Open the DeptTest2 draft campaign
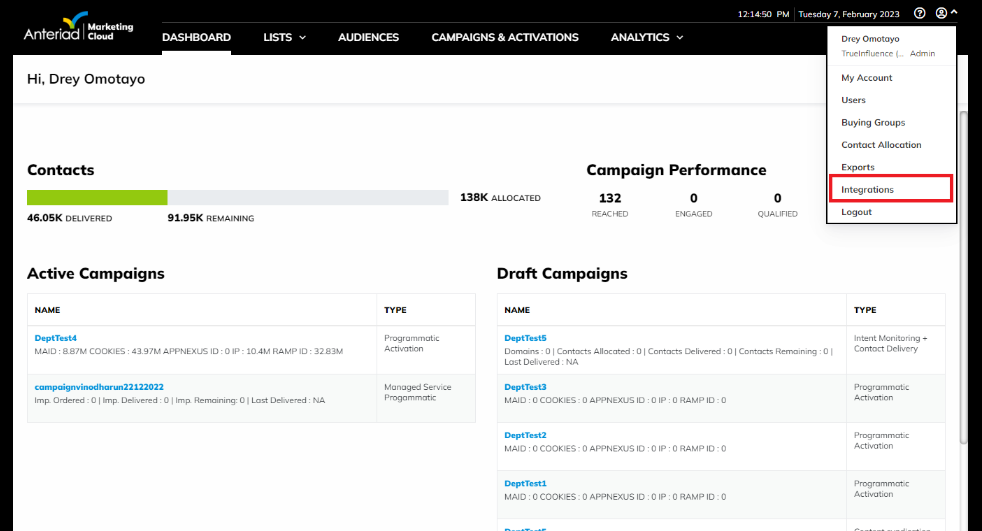Screen dimensions: 982x531 pyautogui.click(x=525, y=435)
